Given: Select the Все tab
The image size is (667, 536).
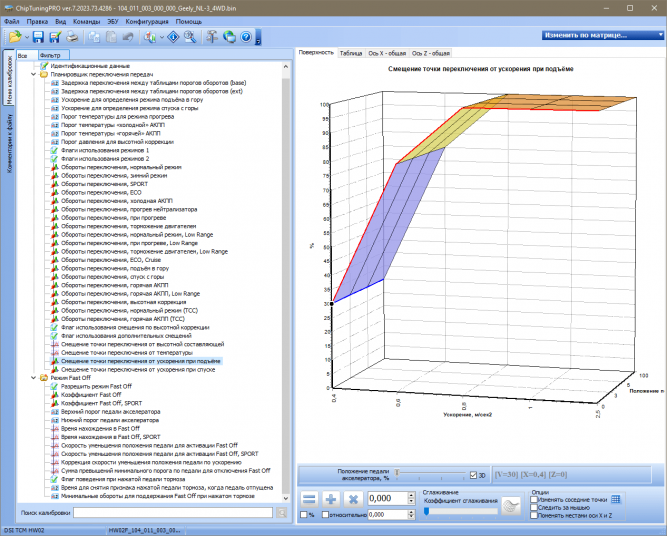Looking at the screenshot, I should tap(27, 55).
